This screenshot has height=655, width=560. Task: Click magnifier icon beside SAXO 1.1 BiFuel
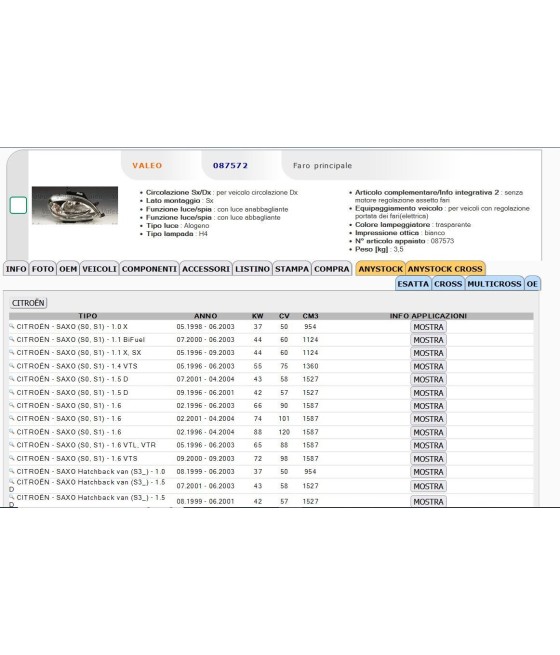[x=12, y=339]
